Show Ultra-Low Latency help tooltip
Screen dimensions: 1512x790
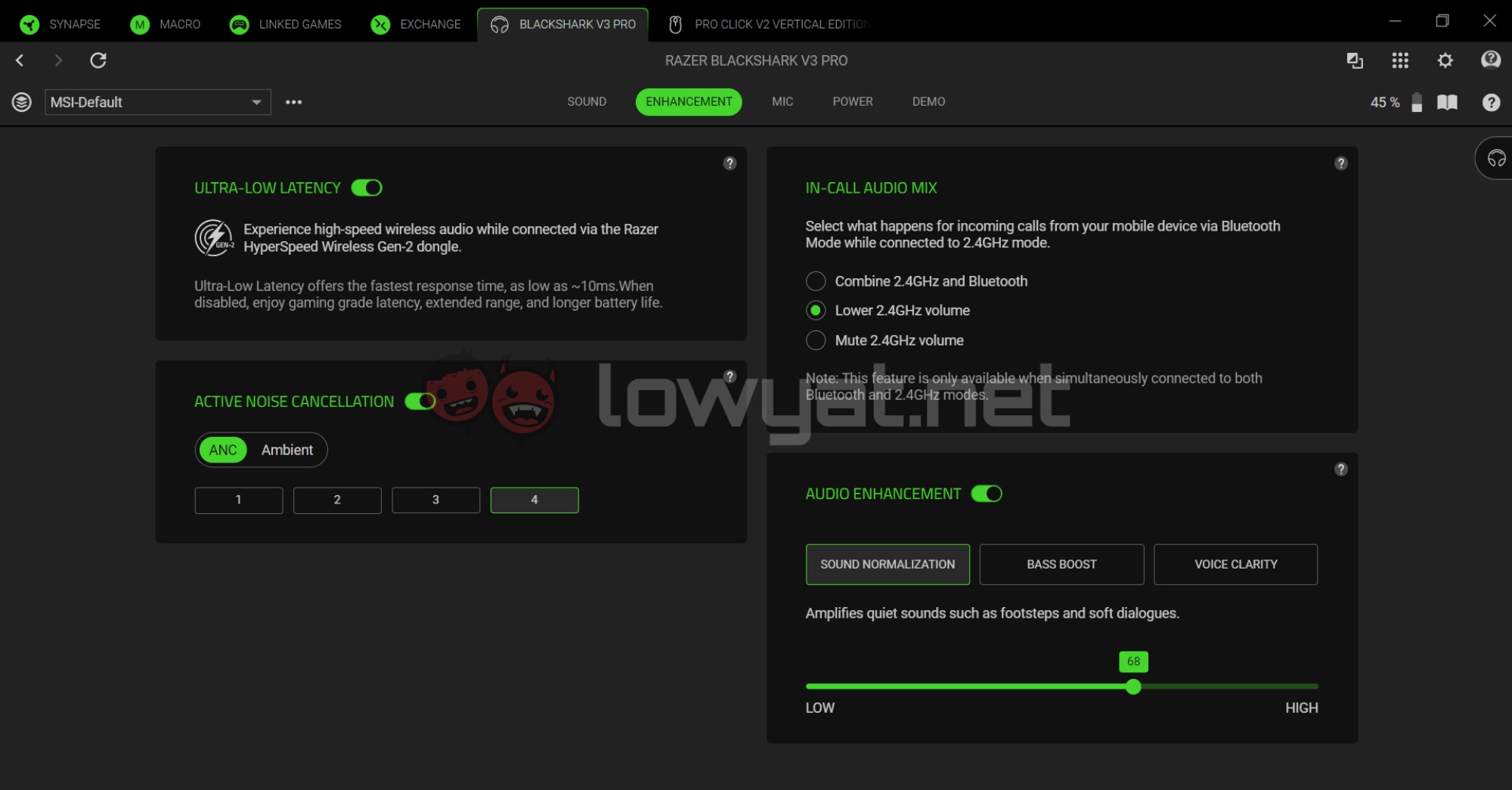(x=730, y=163)
